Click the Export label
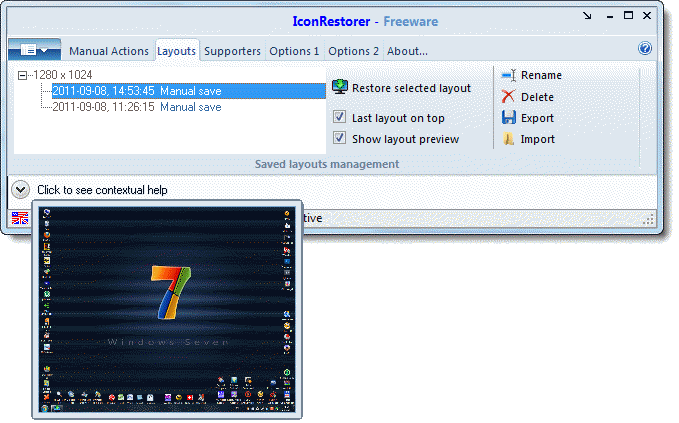The height and width of the screenshot is (423, 679). click(537, 118)
